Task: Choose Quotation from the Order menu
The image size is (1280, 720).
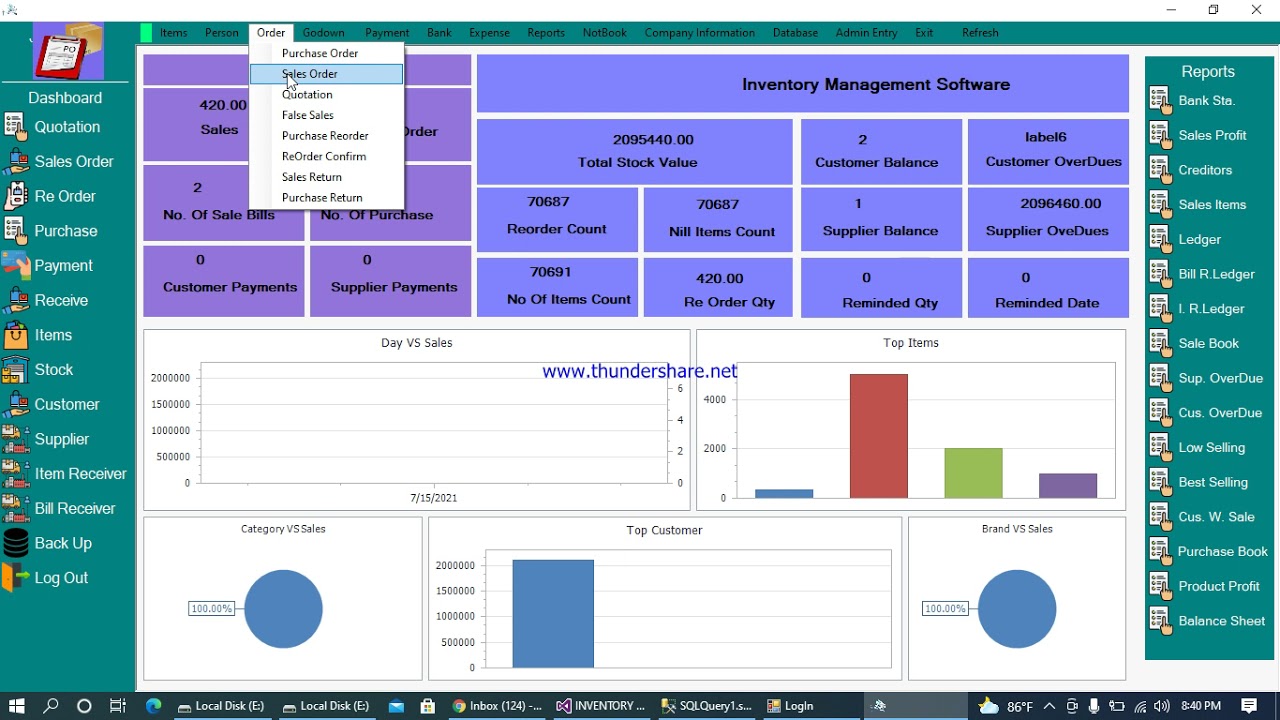Action: point(327,94)
